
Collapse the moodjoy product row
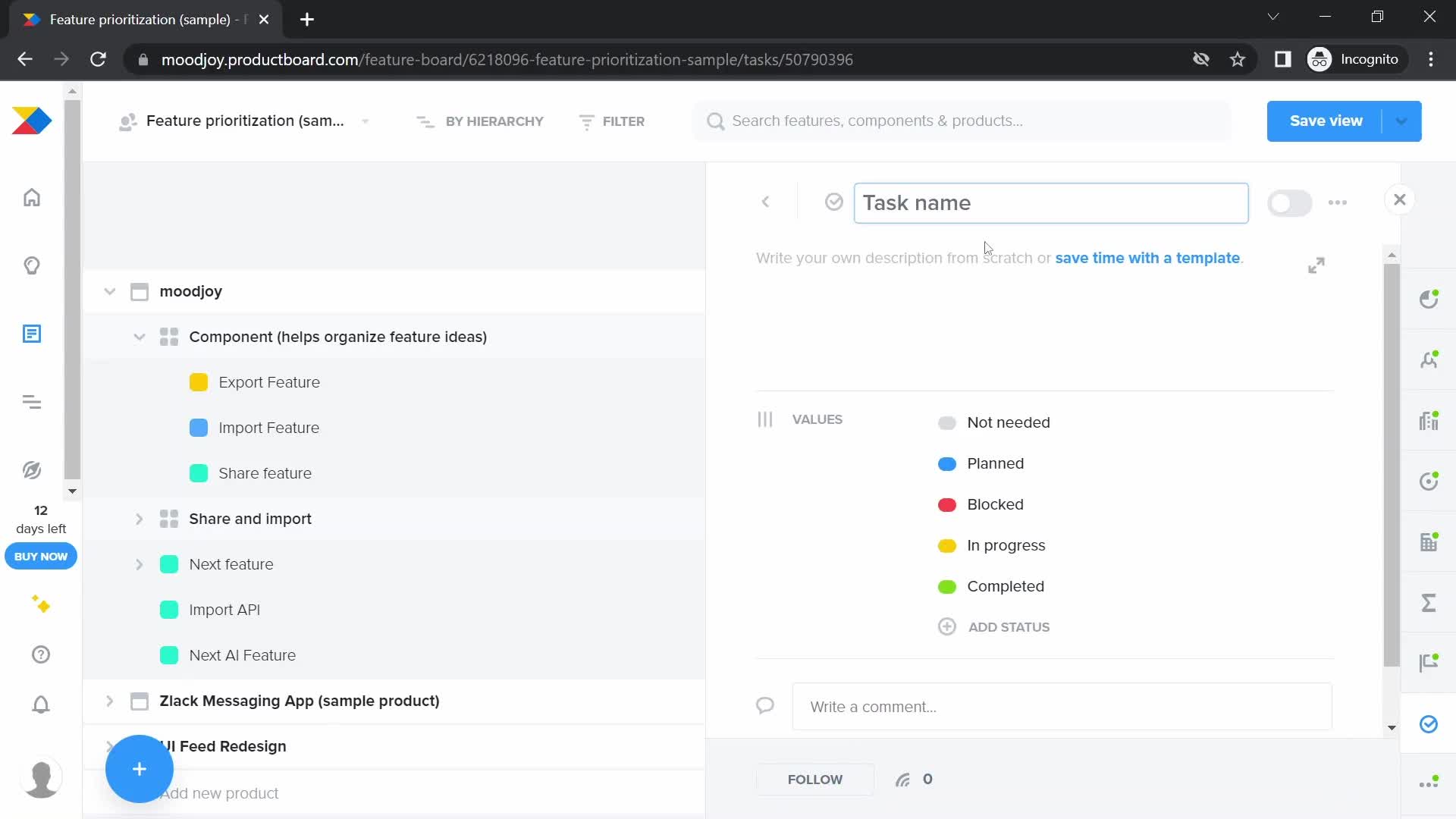pyautogui.click(x=110, y=291)
